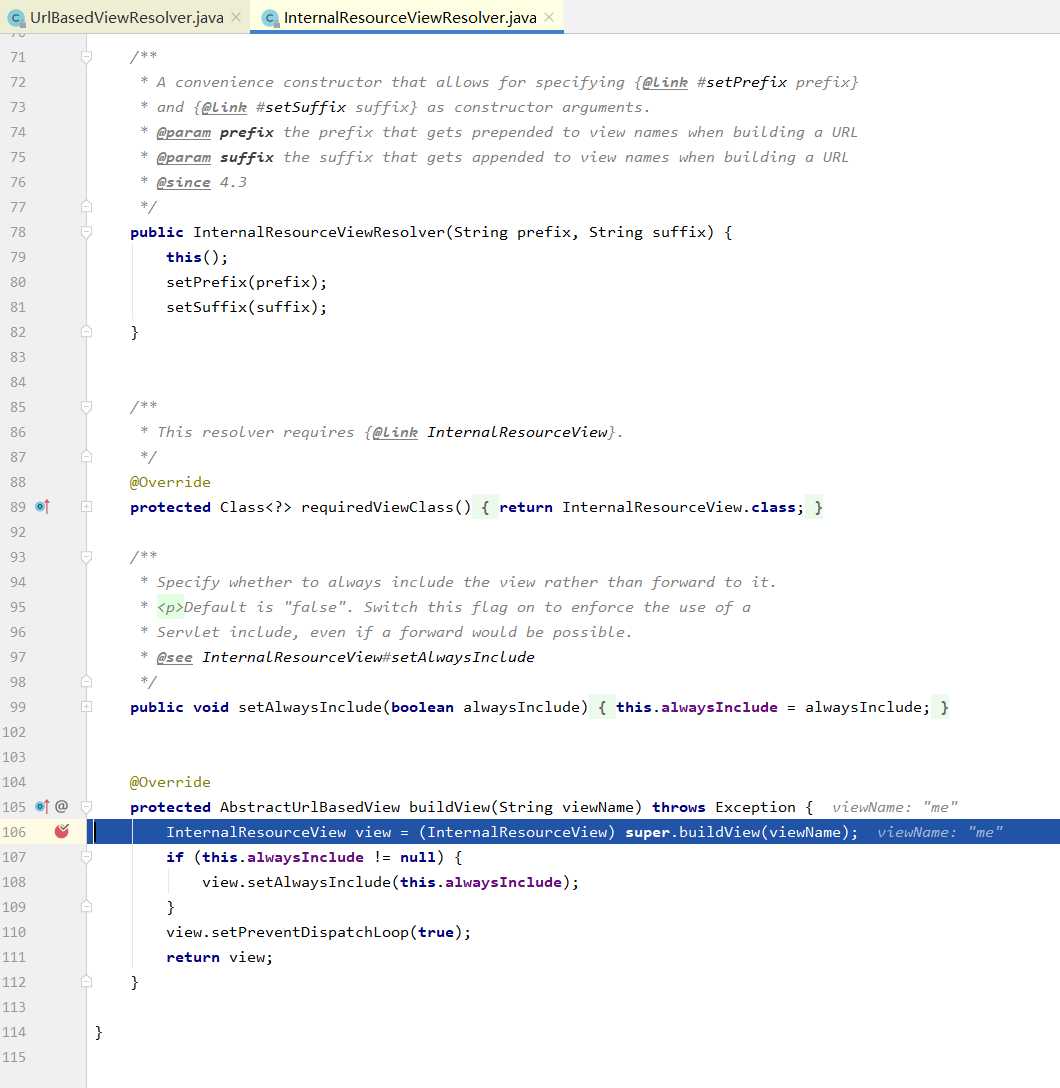This screenshot has width=1060, height=1088.
Task: Fold the if block at line 107
Action: pos(86,857)
